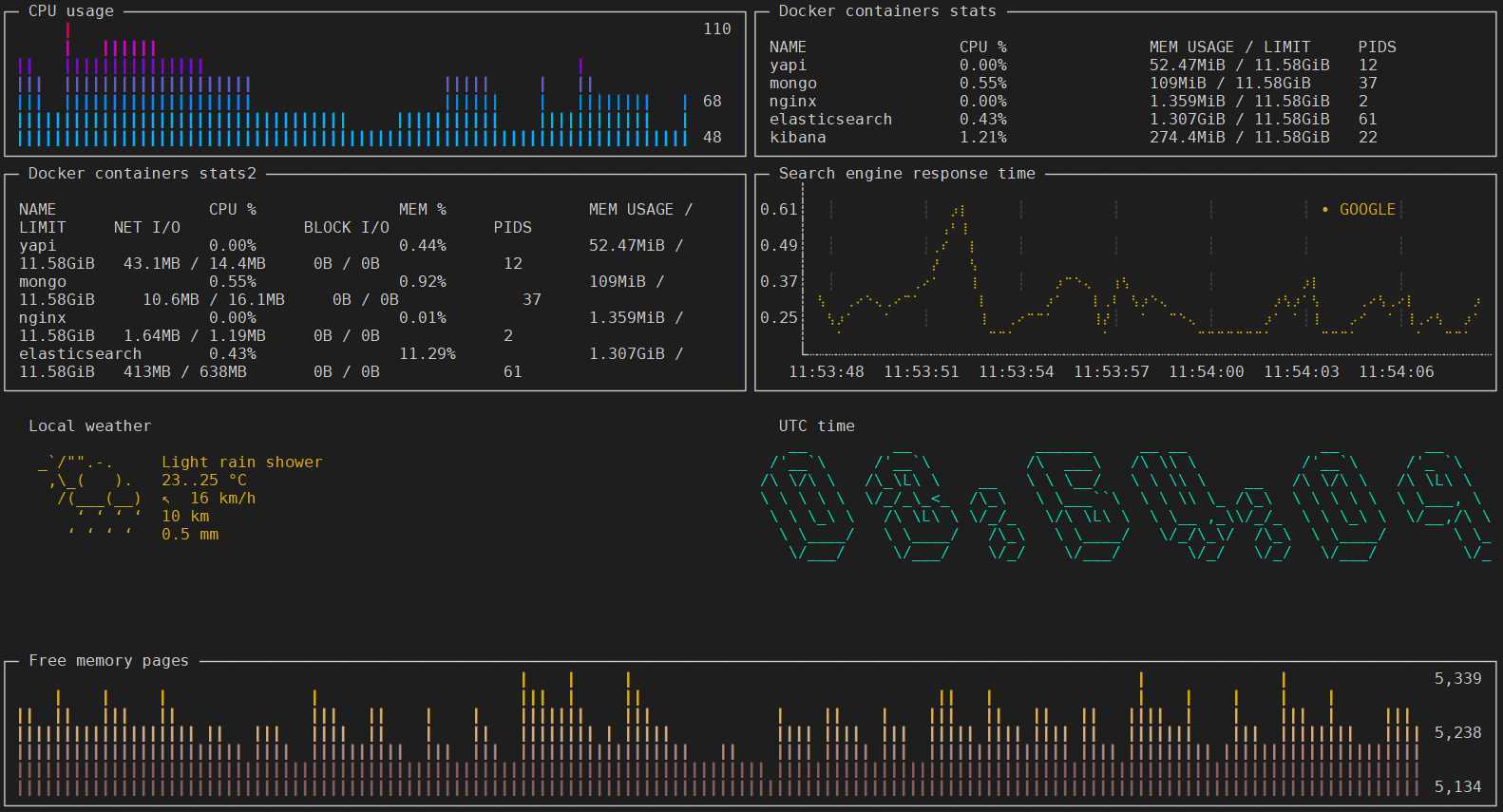Click nginx's 0.01% MEM value in stats2
This screenshot has height=812, width=1503.
pos(423,317)
